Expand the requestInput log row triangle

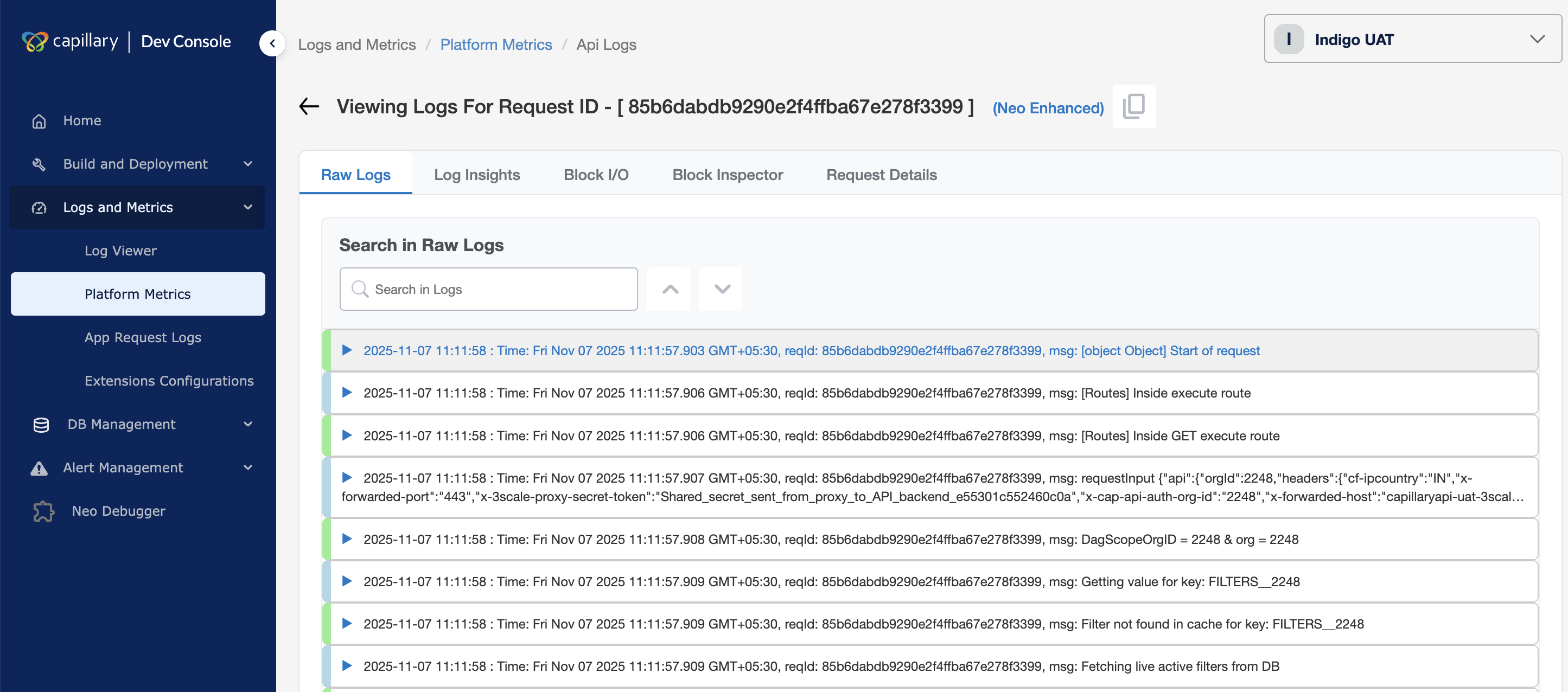point(347,477)
